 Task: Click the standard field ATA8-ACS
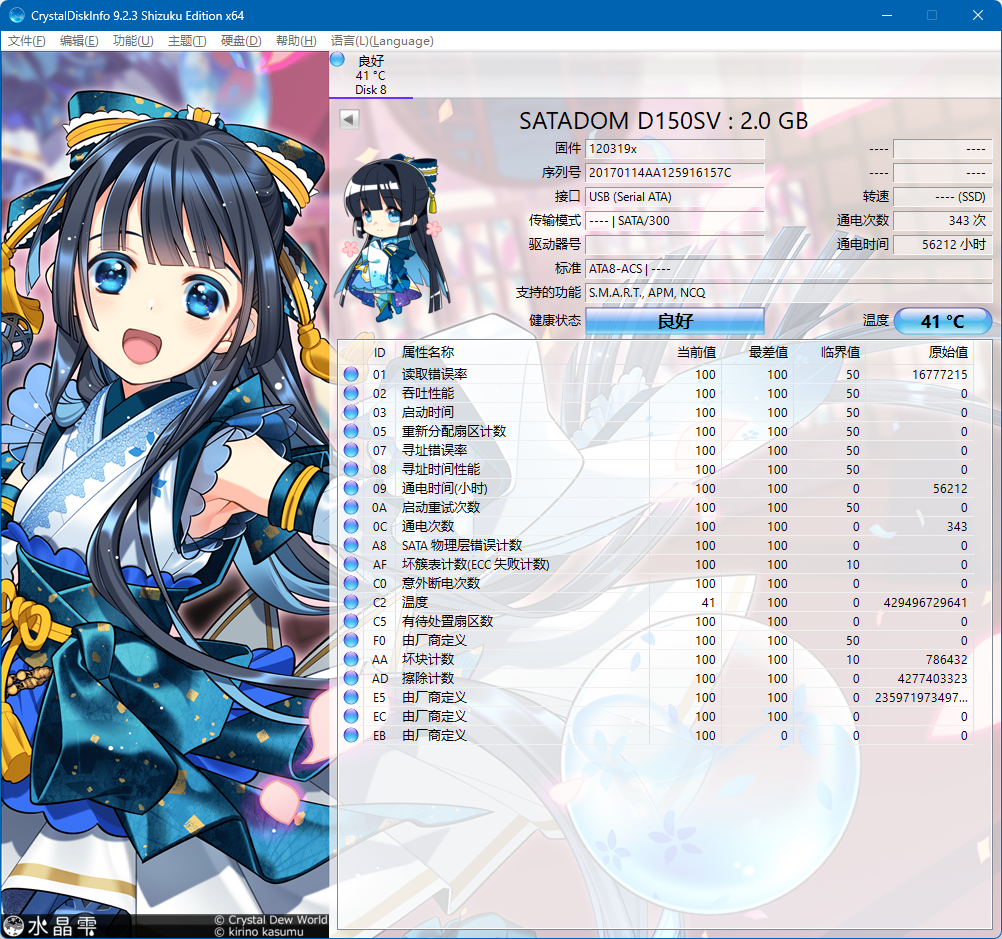pyautogui.click(x=788, y=268)
